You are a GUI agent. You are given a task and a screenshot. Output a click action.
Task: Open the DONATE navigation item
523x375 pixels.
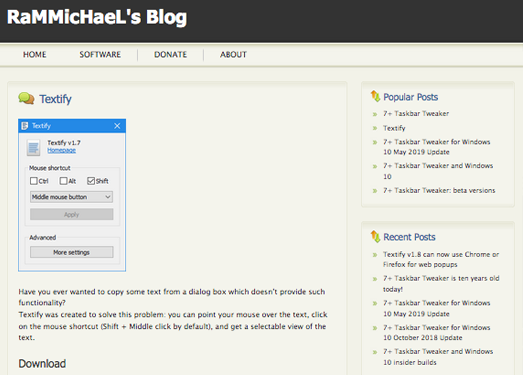170,54
